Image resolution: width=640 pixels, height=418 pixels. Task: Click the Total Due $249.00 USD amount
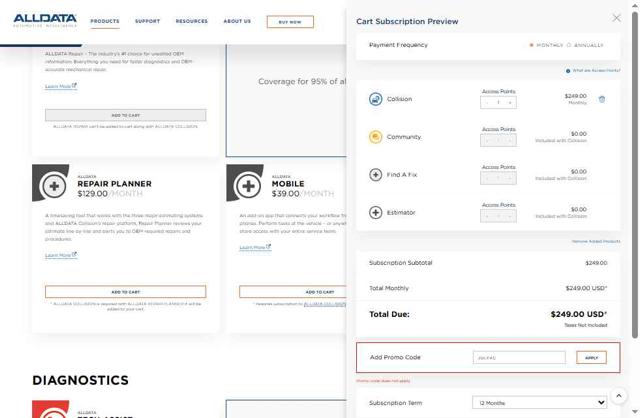click(578, 314)
